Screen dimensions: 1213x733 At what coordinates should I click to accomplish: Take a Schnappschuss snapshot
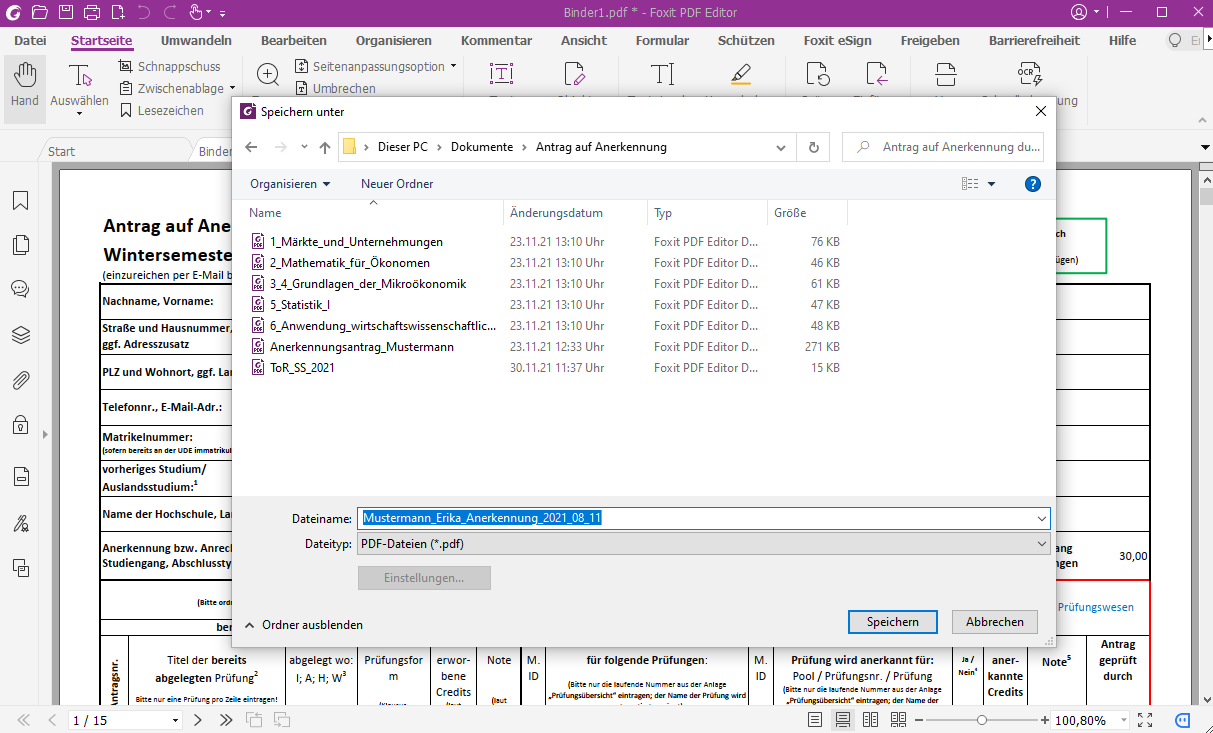click(x=170, y=66)
